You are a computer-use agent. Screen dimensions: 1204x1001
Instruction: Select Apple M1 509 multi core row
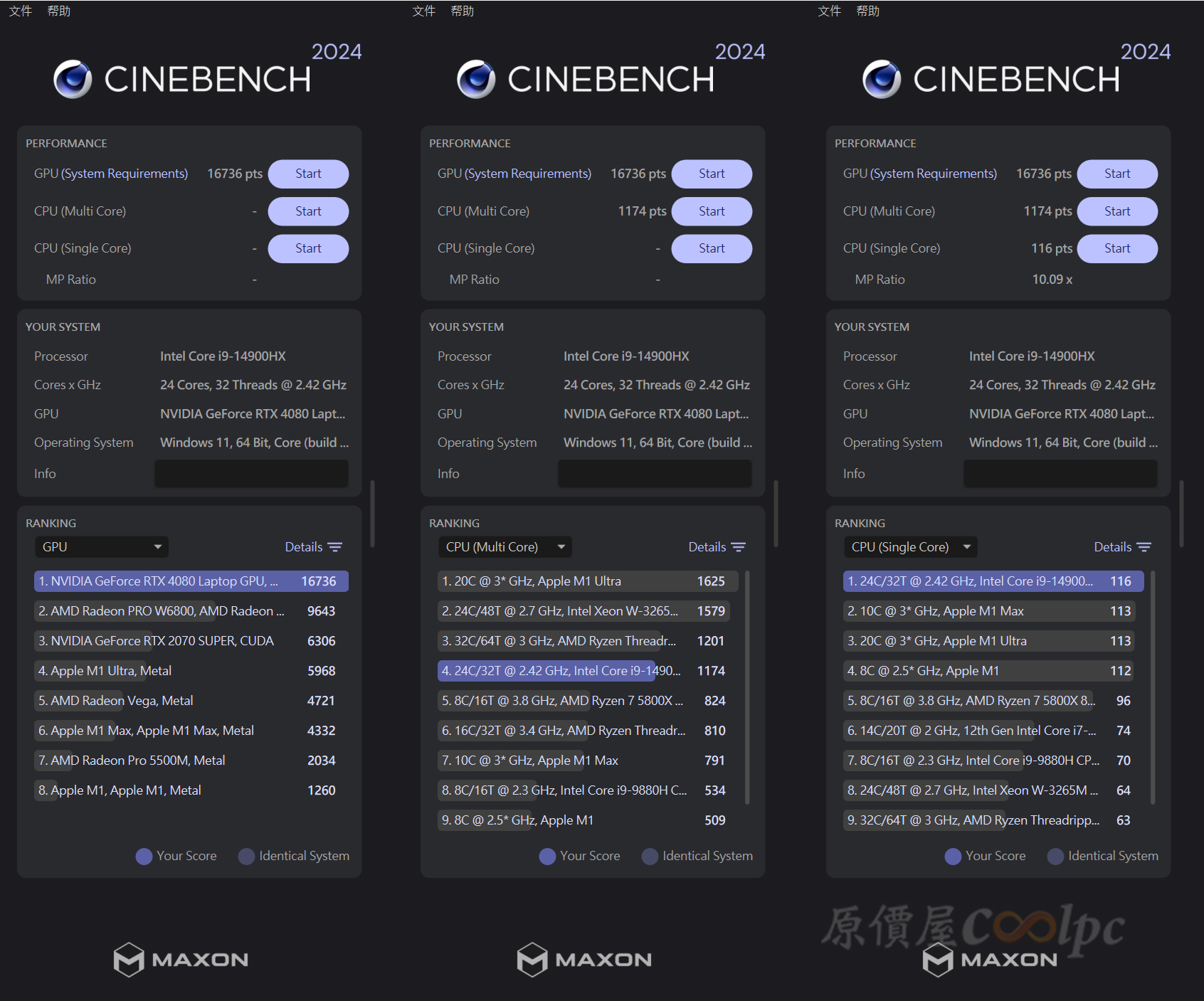coord(588,820)
